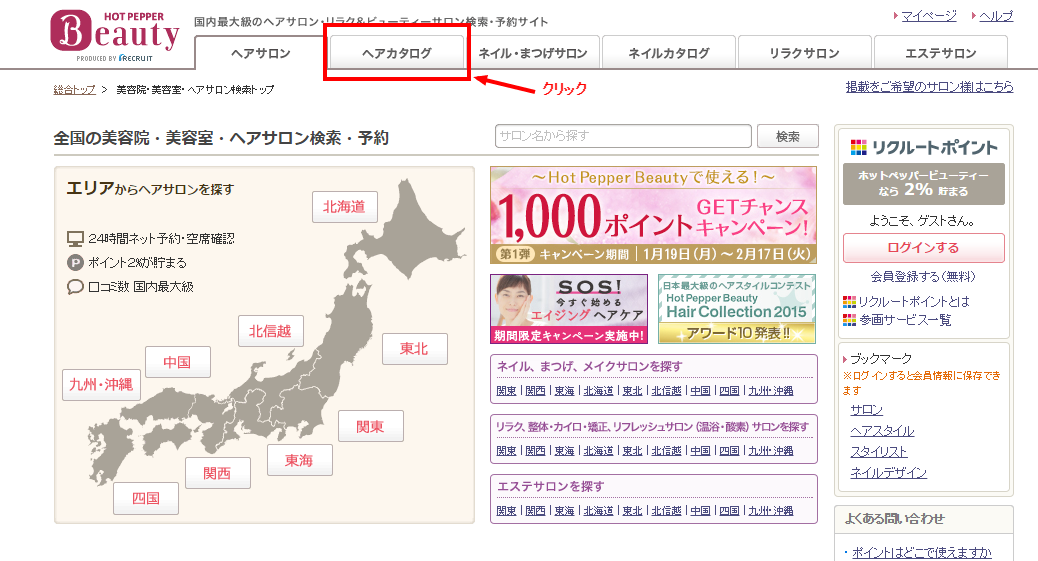Viewport: 1038px width, 561px height.
Task: Click the ヘルプ link at top
Action: (x=996, y=16)
